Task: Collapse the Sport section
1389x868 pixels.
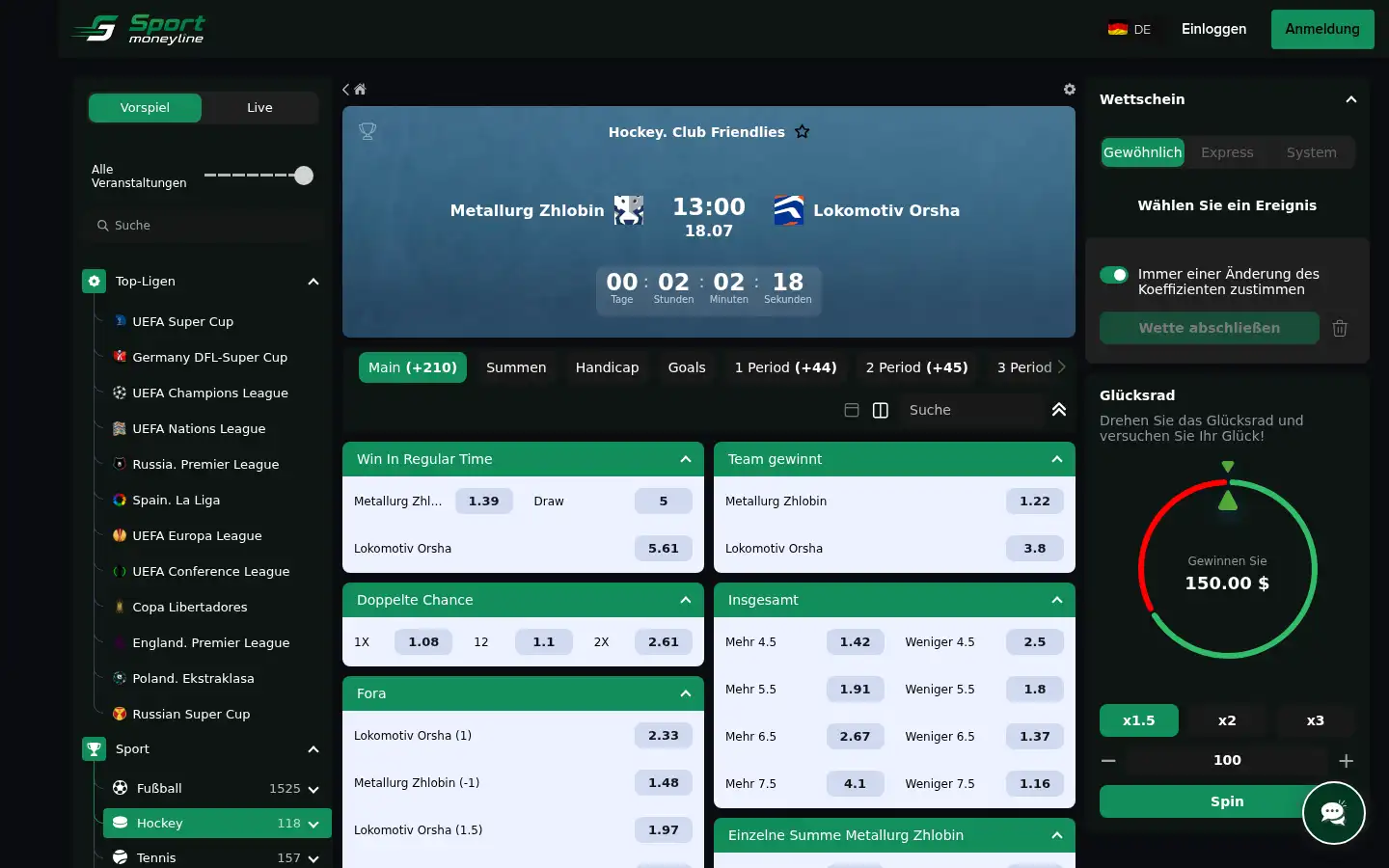Action: pyautogui.click(x=313, y=749)
